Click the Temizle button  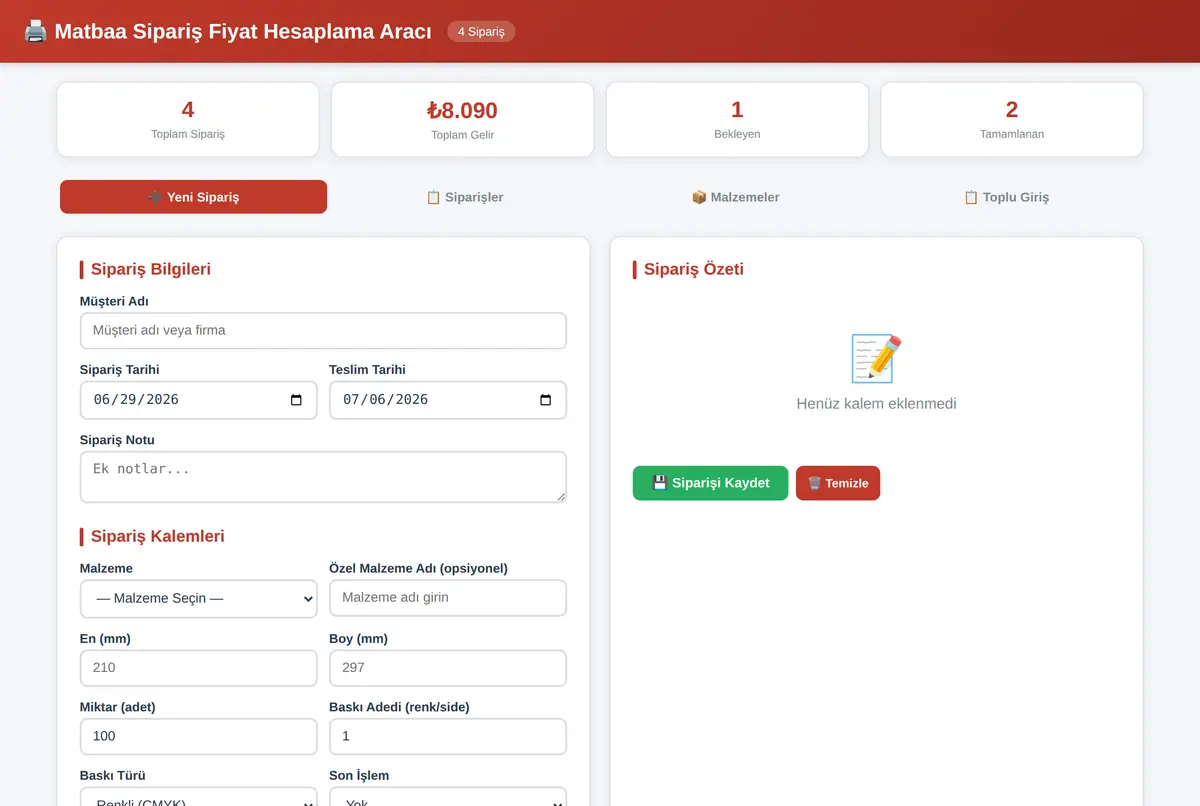tap(838, 483)
